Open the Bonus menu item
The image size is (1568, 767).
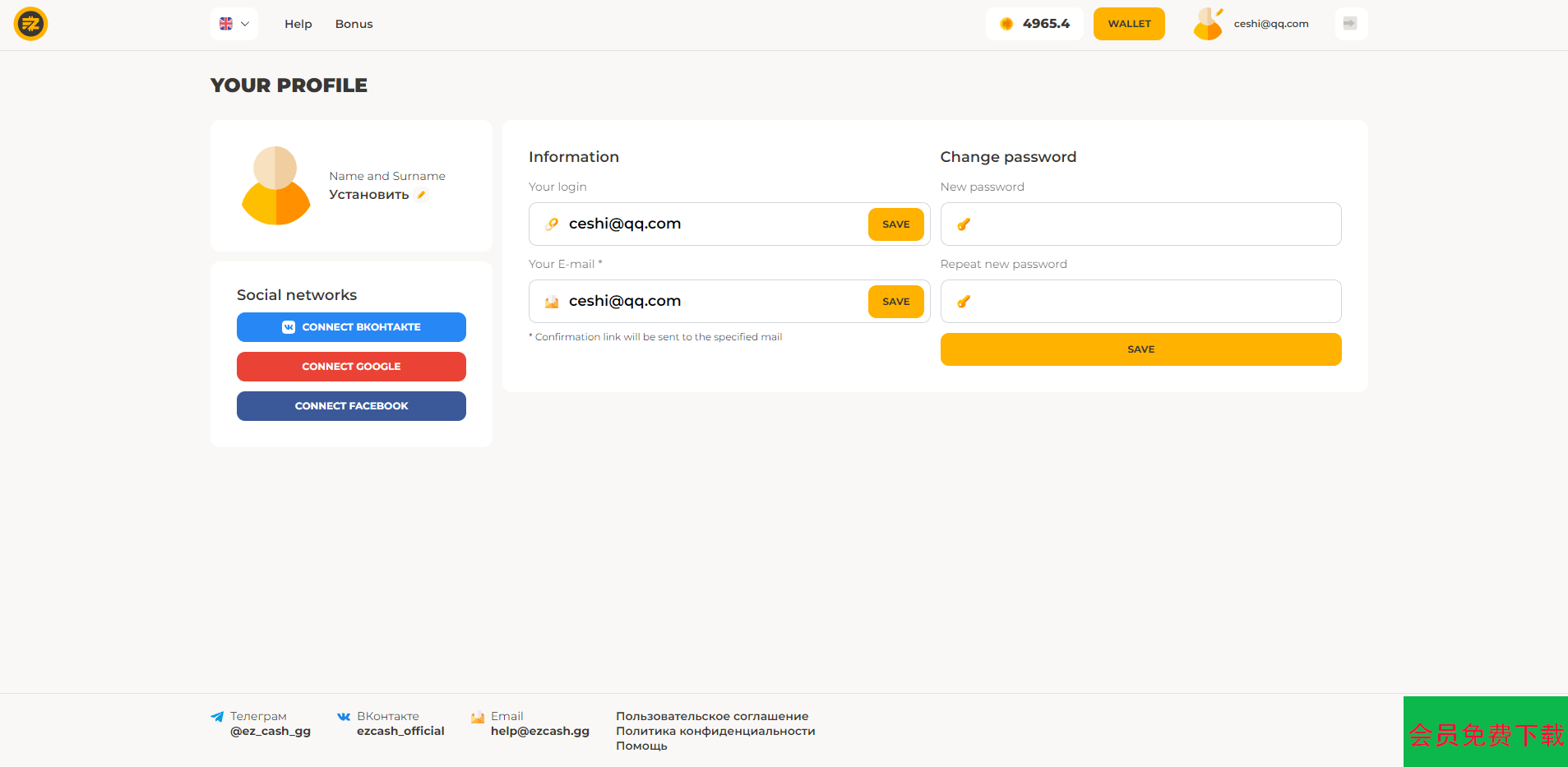pyautogui.click(x=354, y=24)
